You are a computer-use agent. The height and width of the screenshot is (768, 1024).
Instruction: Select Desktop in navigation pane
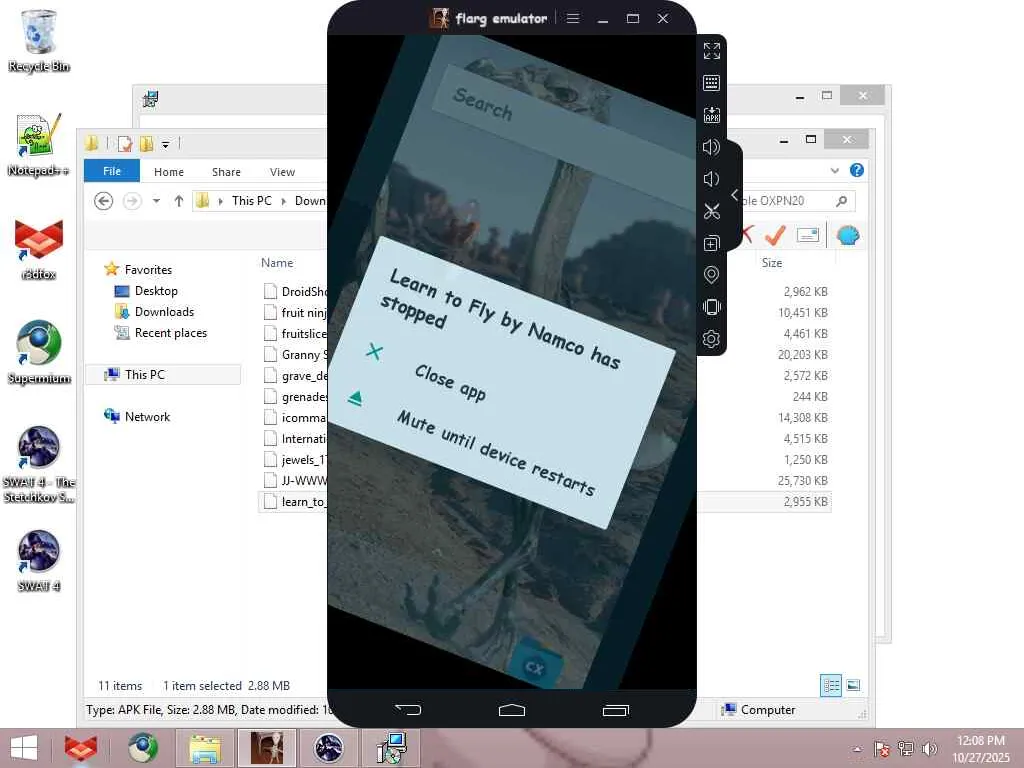pos(156,291)
